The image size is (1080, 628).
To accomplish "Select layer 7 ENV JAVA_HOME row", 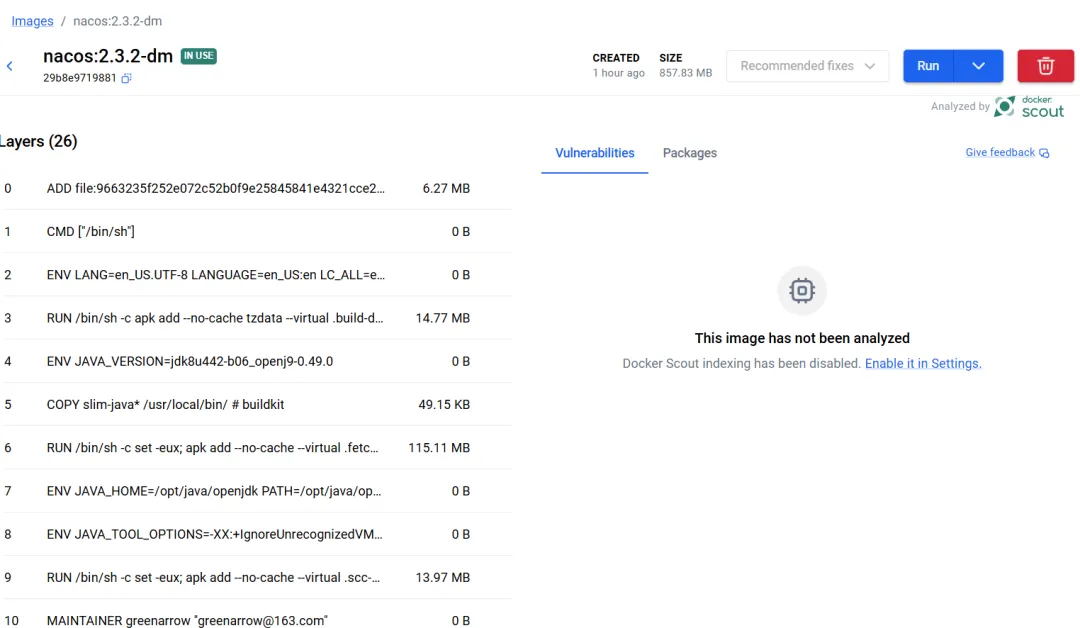I will (x=256, y=491).
